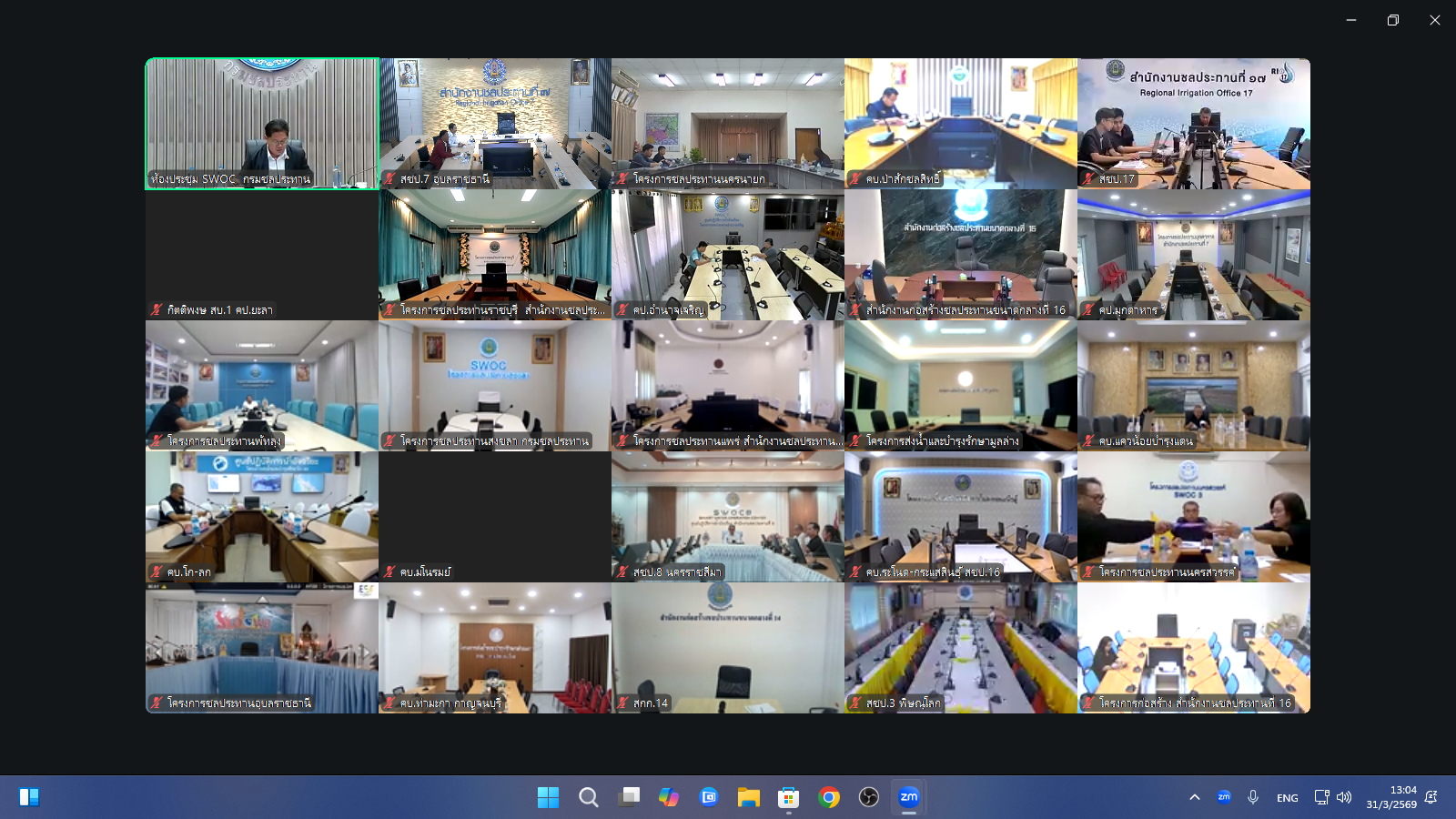This screenshot has height=819, width=1456.
Task: Expand hidden system tray icons chevron
Action: 1195,797
